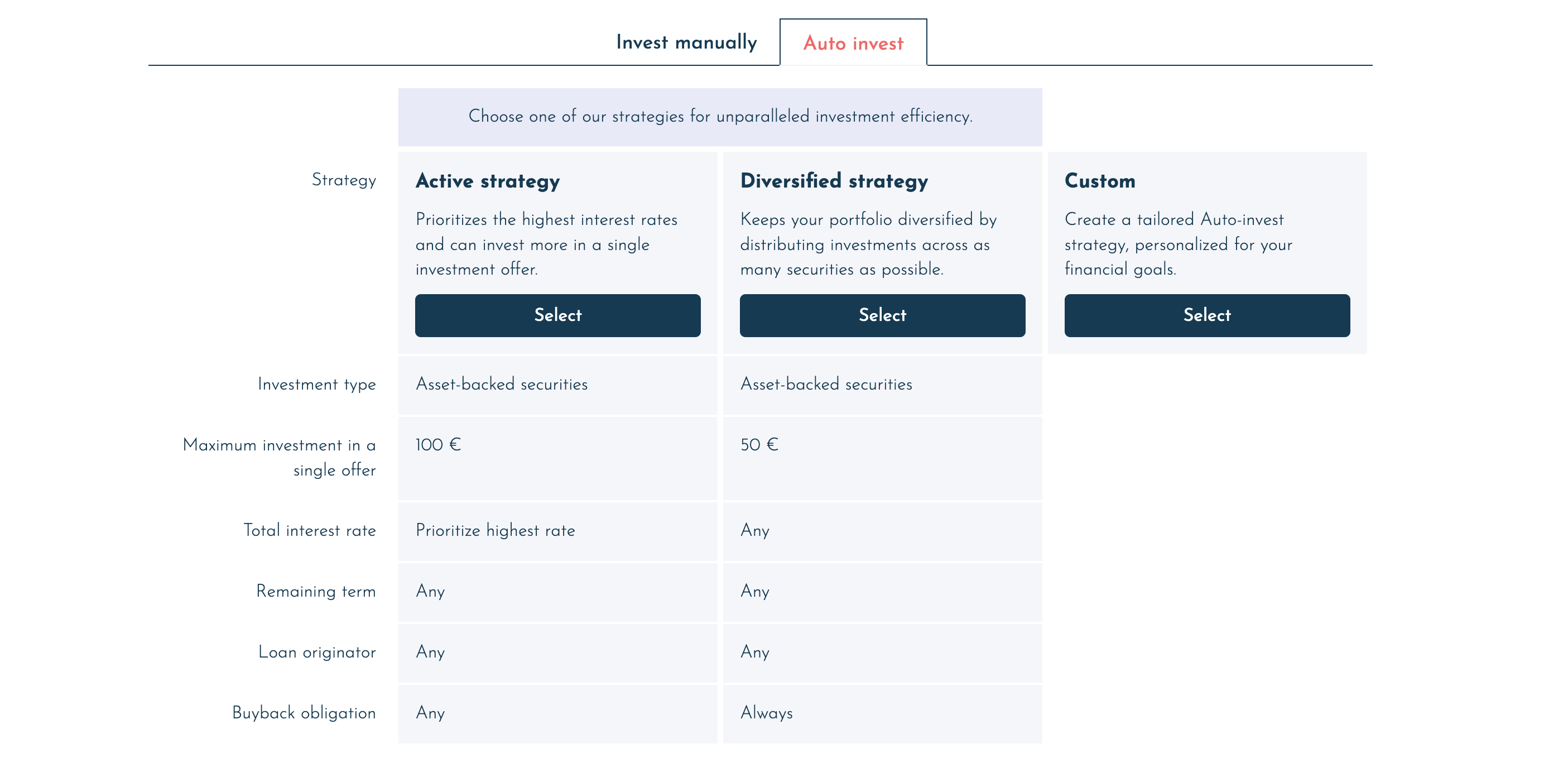Viewport: 1568px width, 758px height.
Task: Click the Buyback obligation row label
Action: pyautogui.click(x=303, y=713)
